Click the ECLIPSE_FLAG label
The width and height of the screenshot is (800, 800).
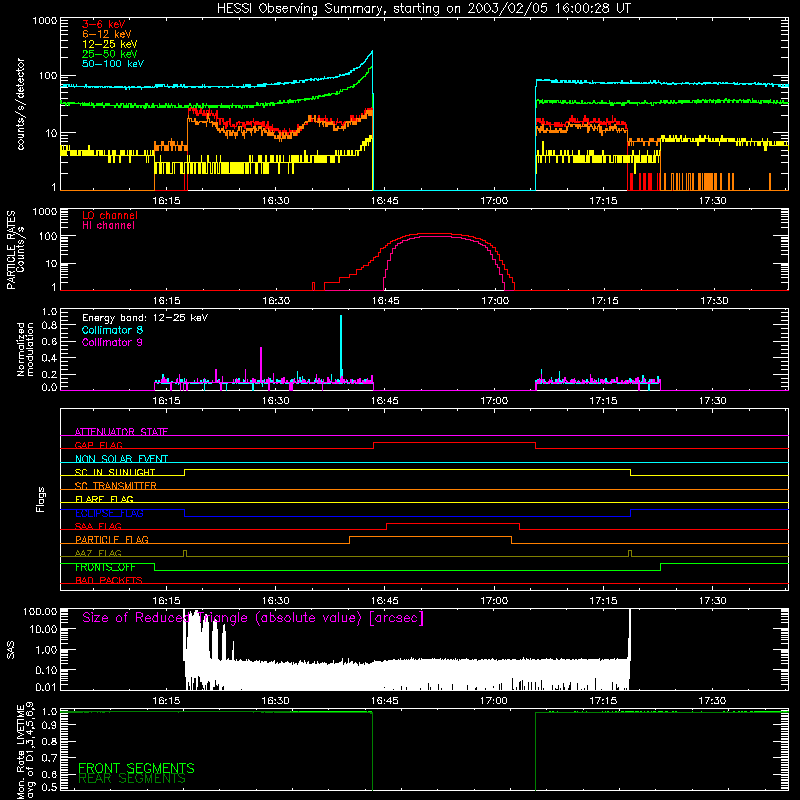point(109,513)
